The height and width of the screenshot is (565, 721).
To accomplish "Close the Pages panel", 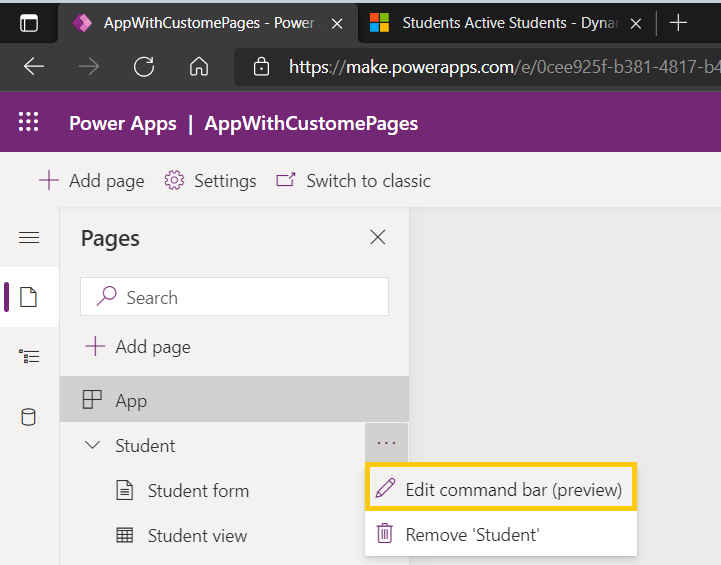I will [x=378, y=238].
